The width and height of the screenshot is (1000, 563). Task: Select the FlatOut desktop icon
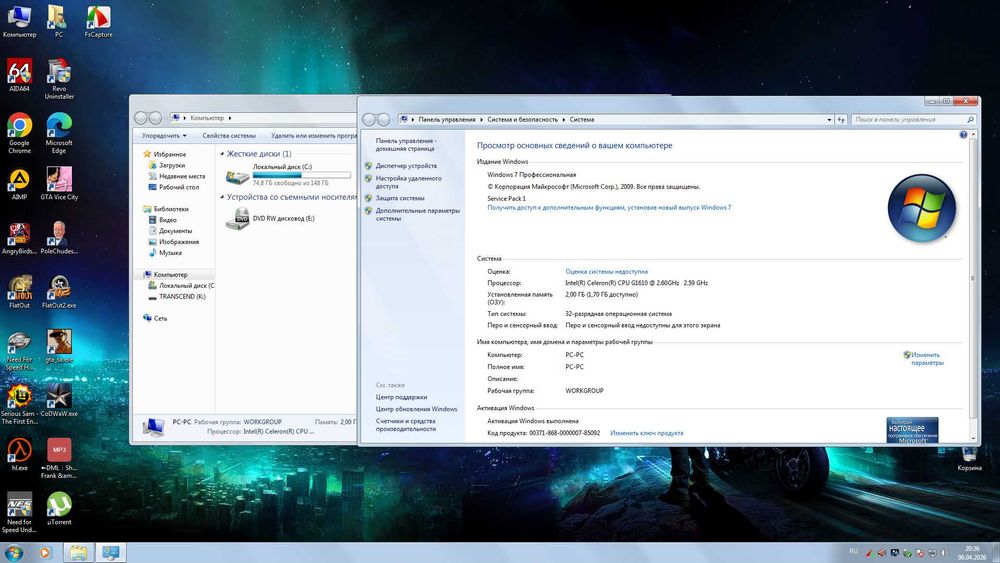tap(19, 289)
